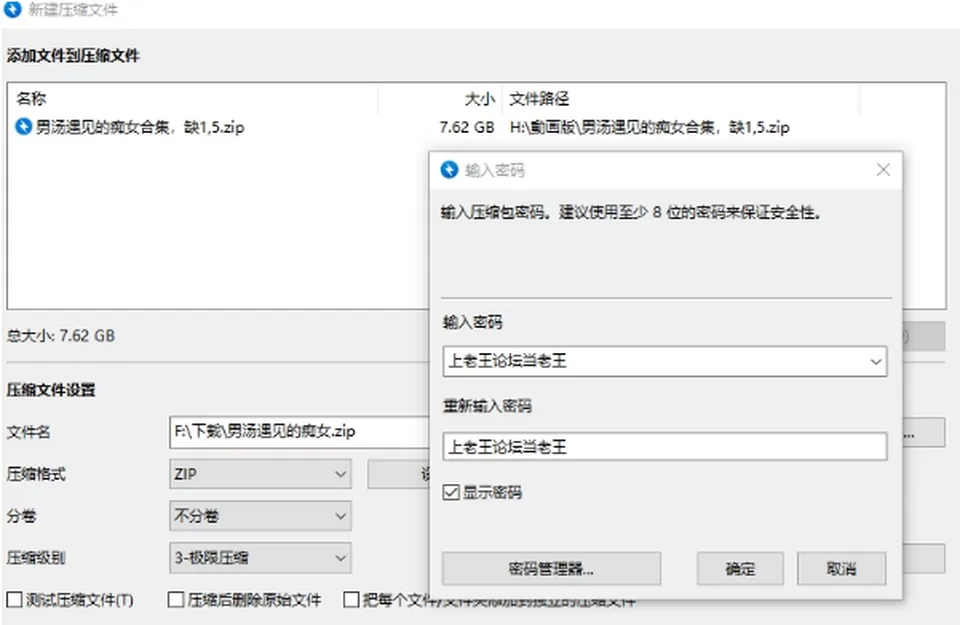This screenshot has width=960, height=625.
Task: Open the 密码管理器... button
Action: click(x=551, y=569)
